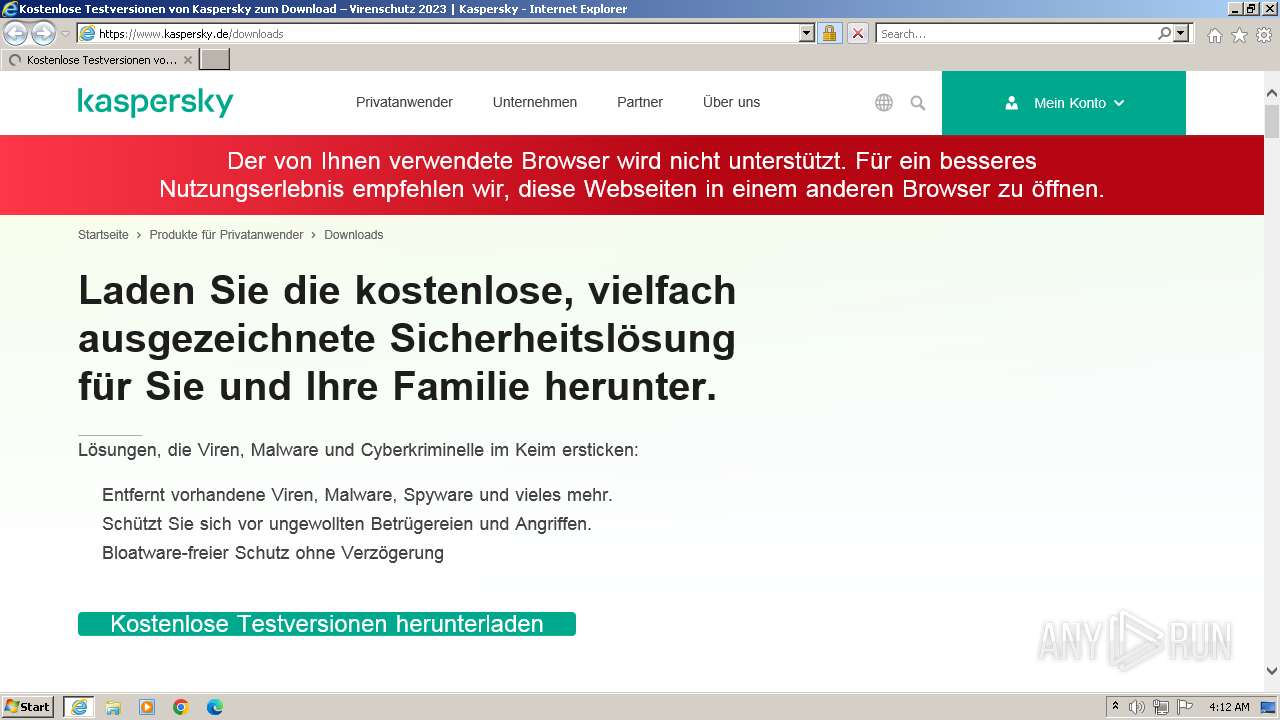Click the Downloads breadcrumb
Viewport: 1280px width, 720px height.
(x=353, y=235)
